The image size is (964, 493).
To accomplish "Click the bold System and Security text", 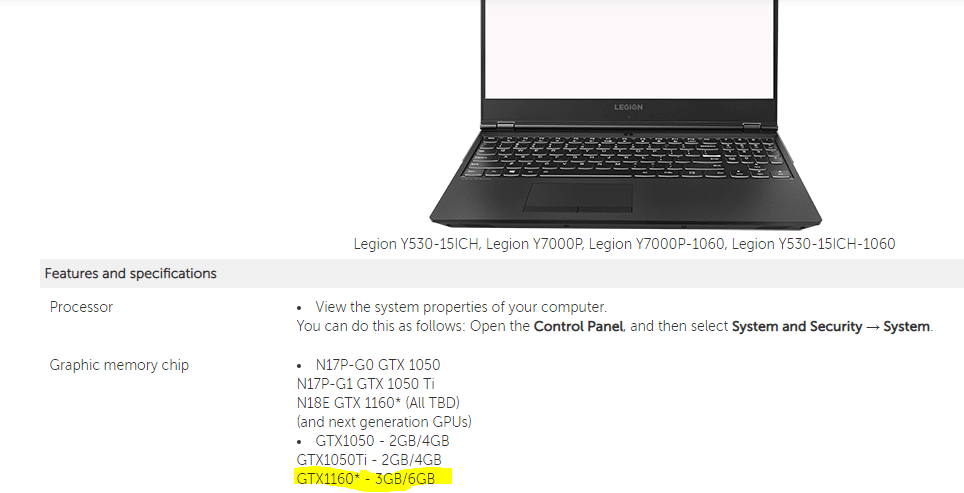I will pos(797,326).
